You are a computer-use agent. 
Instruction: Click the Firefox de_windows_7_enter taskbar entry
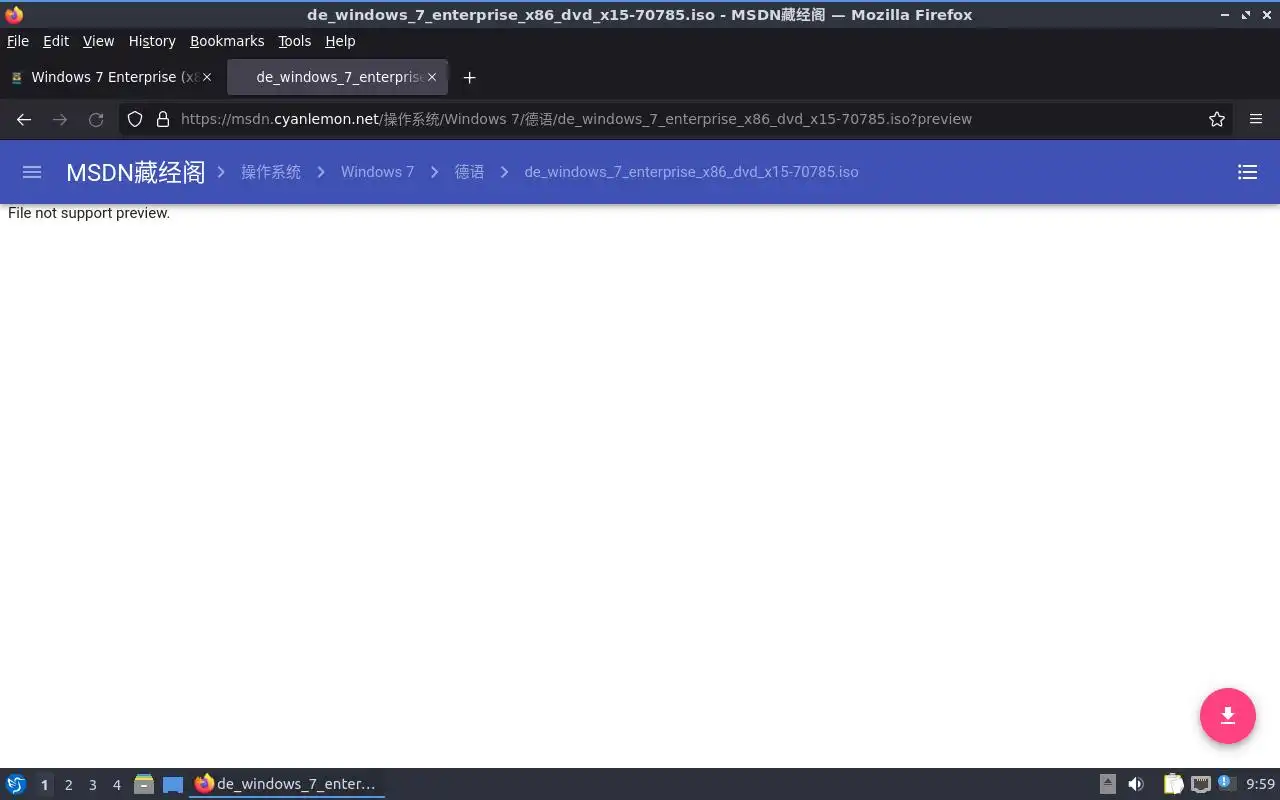287,784
